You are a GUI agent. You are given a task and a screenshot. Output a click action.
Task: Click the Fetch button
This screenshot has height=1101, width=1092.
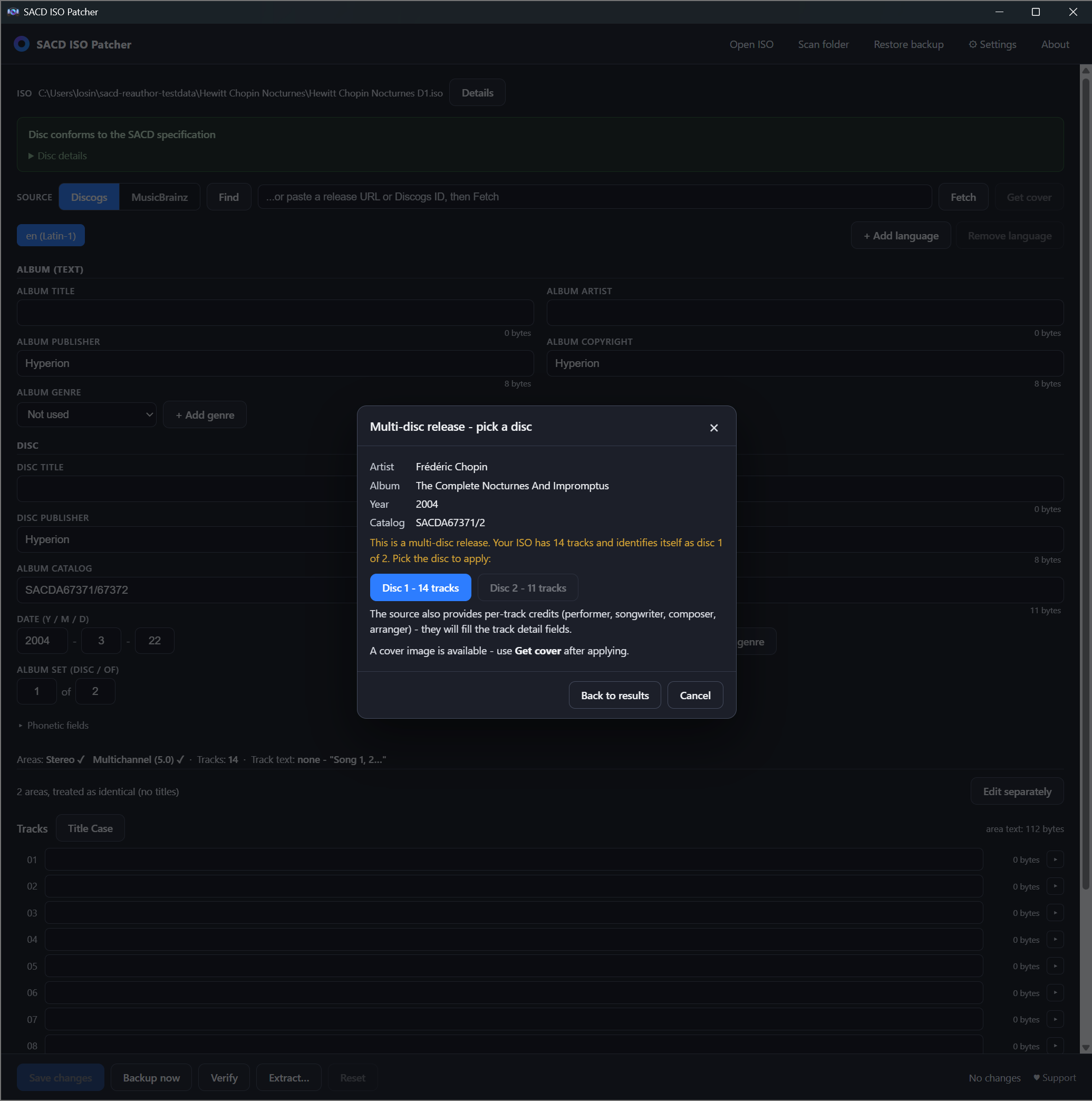point(963,197)
